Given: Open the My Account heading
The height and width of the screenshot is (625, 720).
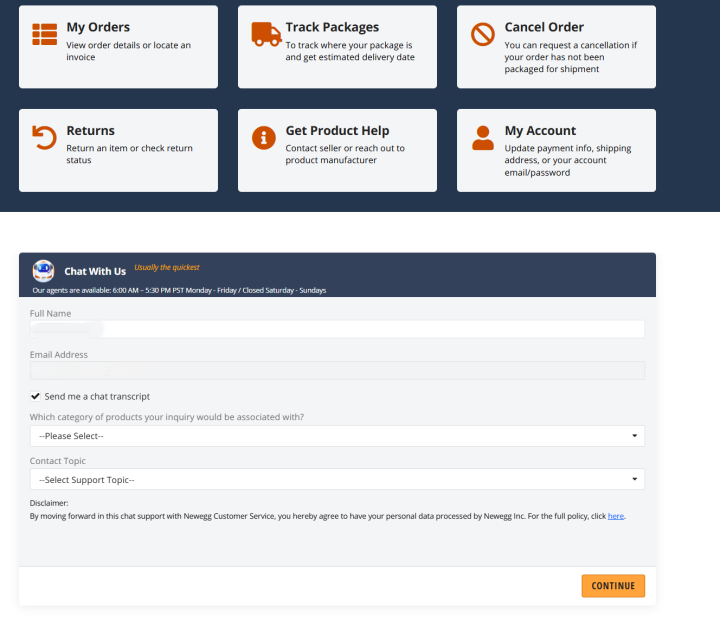Looking at the screenshot, I should (540, 130).
